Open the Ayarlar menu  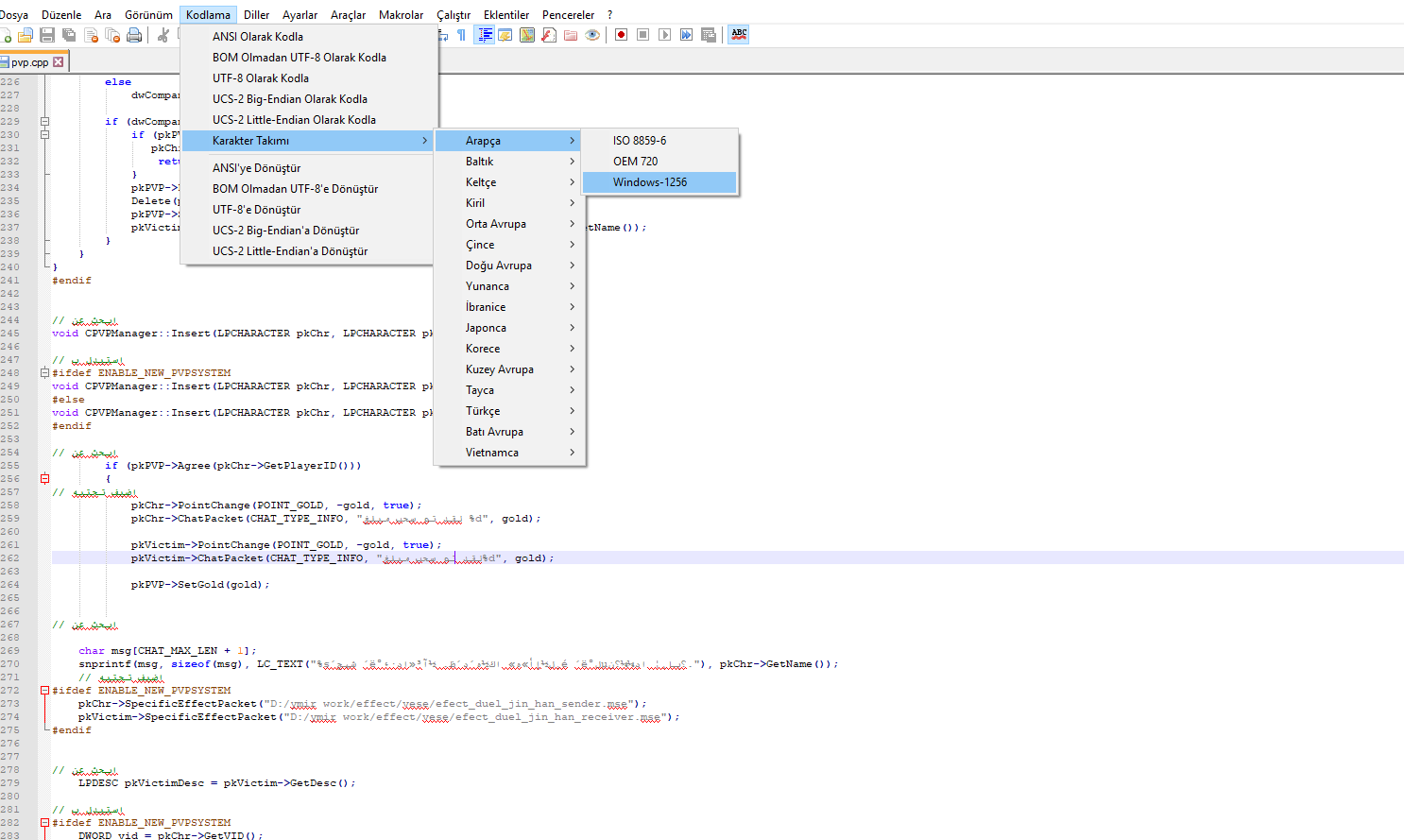pos(300,15)
